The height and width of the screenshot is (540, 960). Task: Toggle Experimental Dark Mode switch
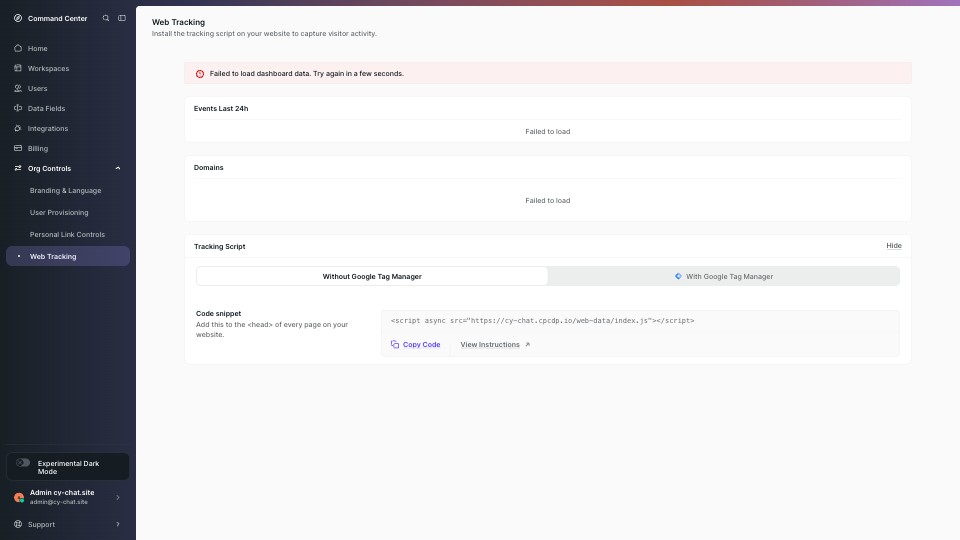[23, 463]
